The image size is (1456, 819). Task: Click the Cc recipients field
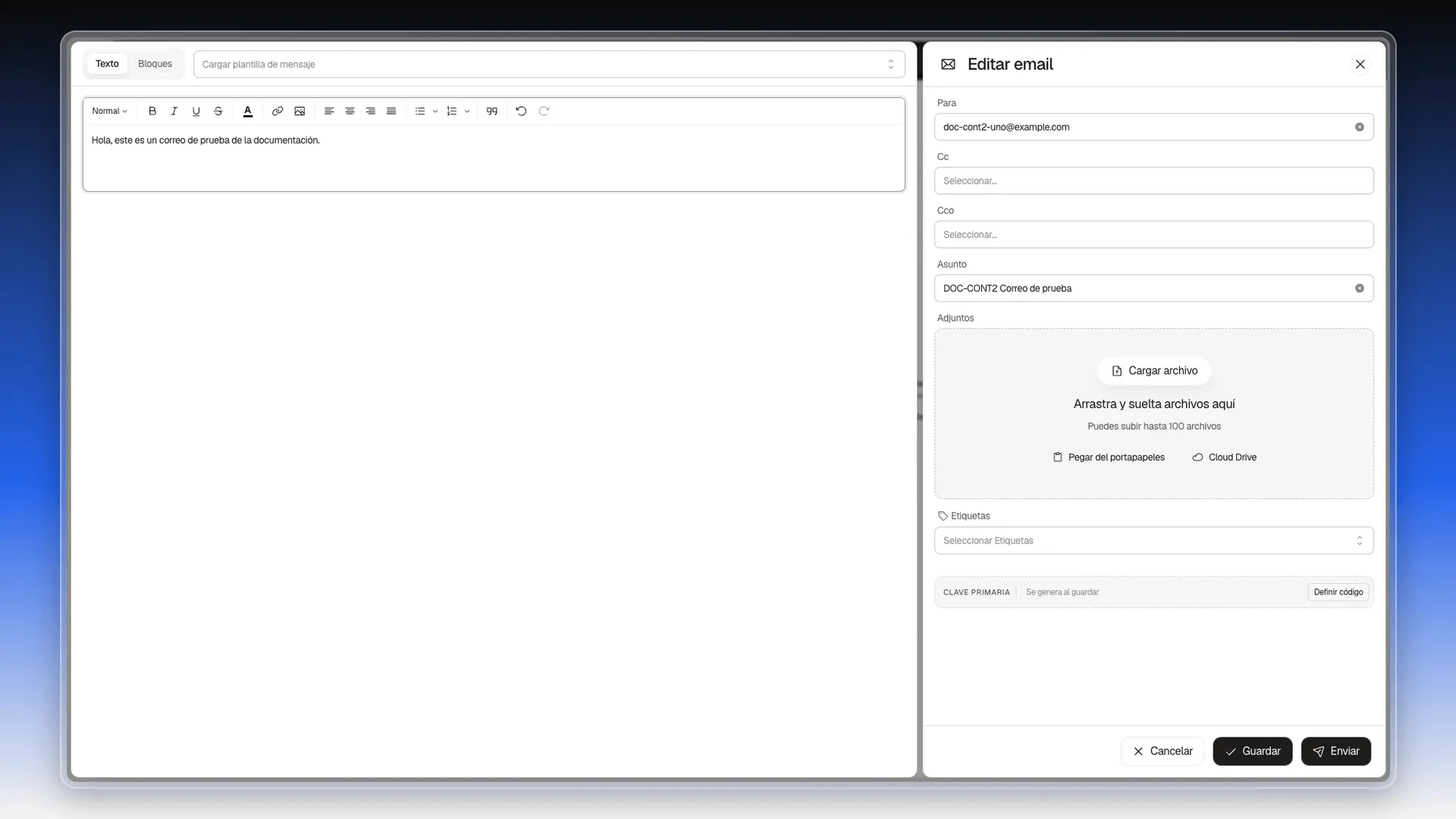coord(1153,181)
